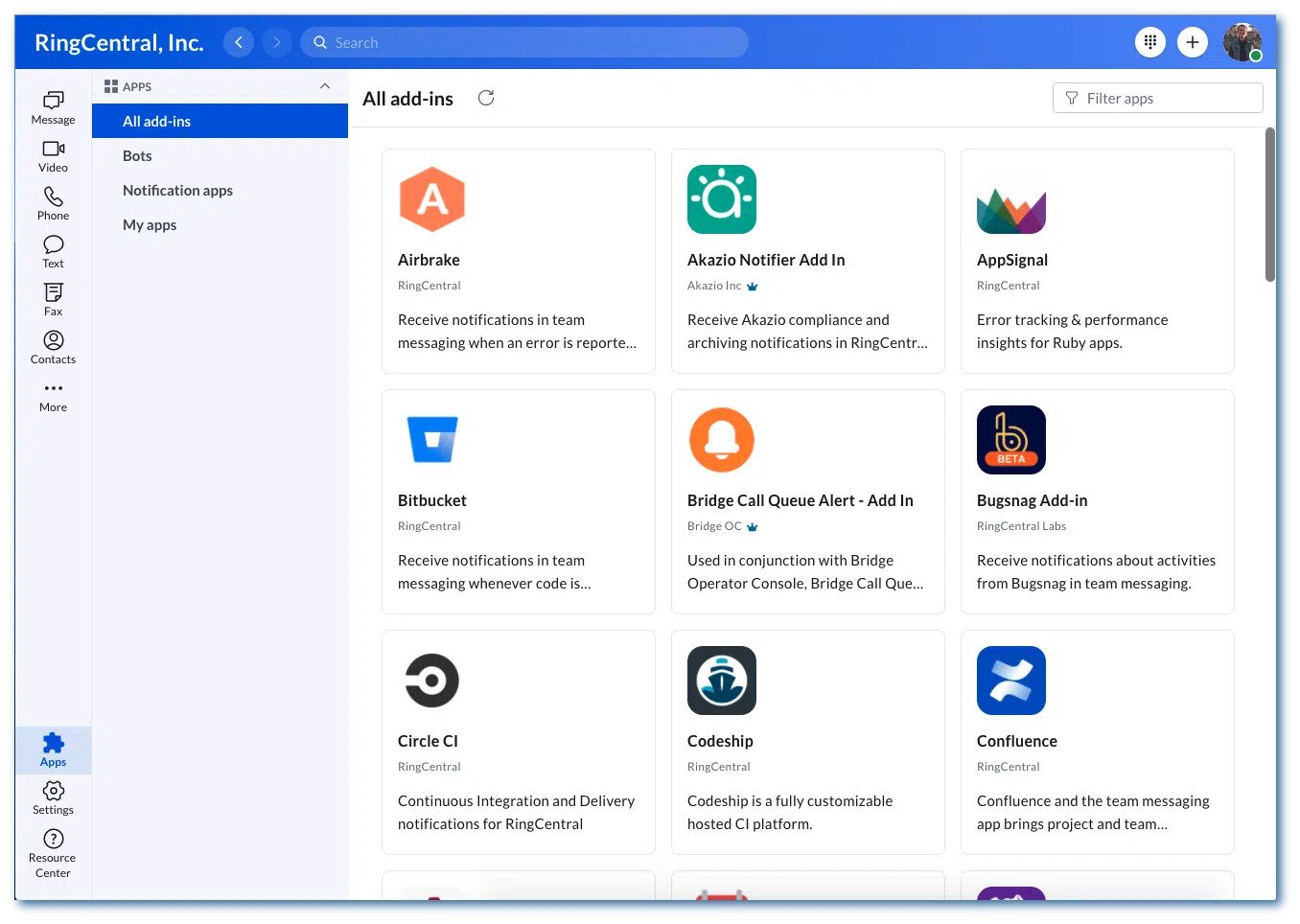Open the Fax section icon

tap(53, 299)
